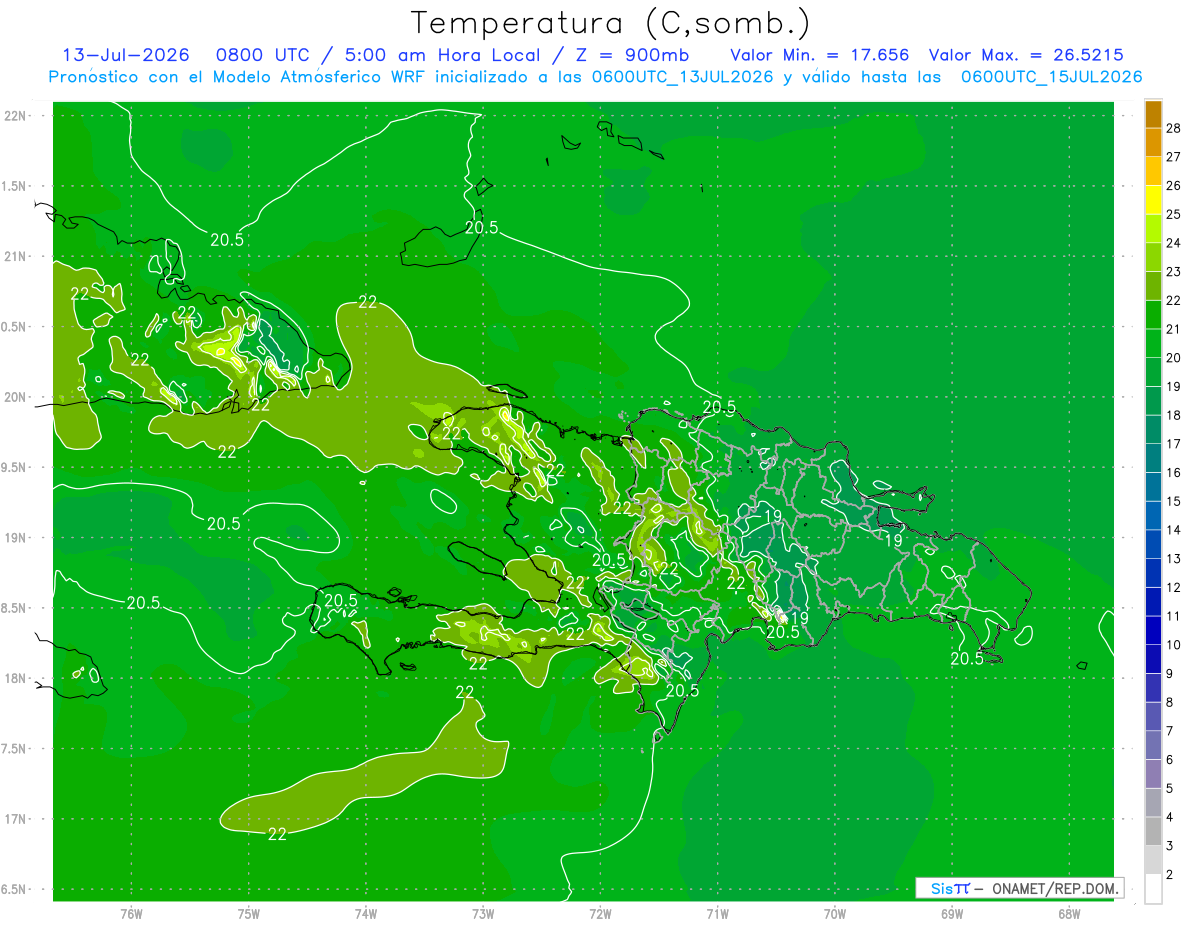This screenshot has width=1200, height=927.
Task: Click the '68W' longitude axis label
Action: 1069,914
